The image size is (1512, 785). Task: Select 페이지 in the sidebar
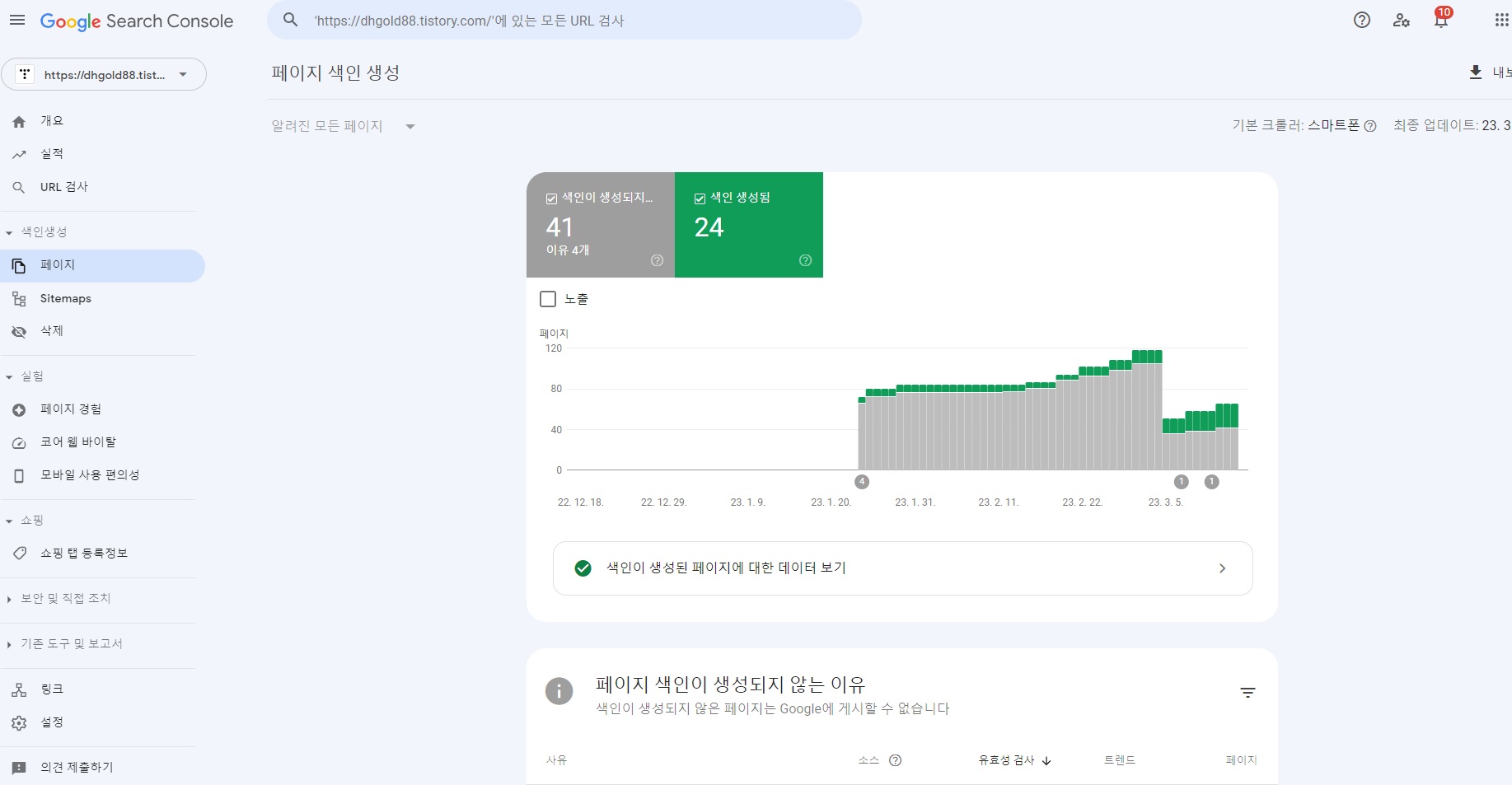(x=102, y=265)
